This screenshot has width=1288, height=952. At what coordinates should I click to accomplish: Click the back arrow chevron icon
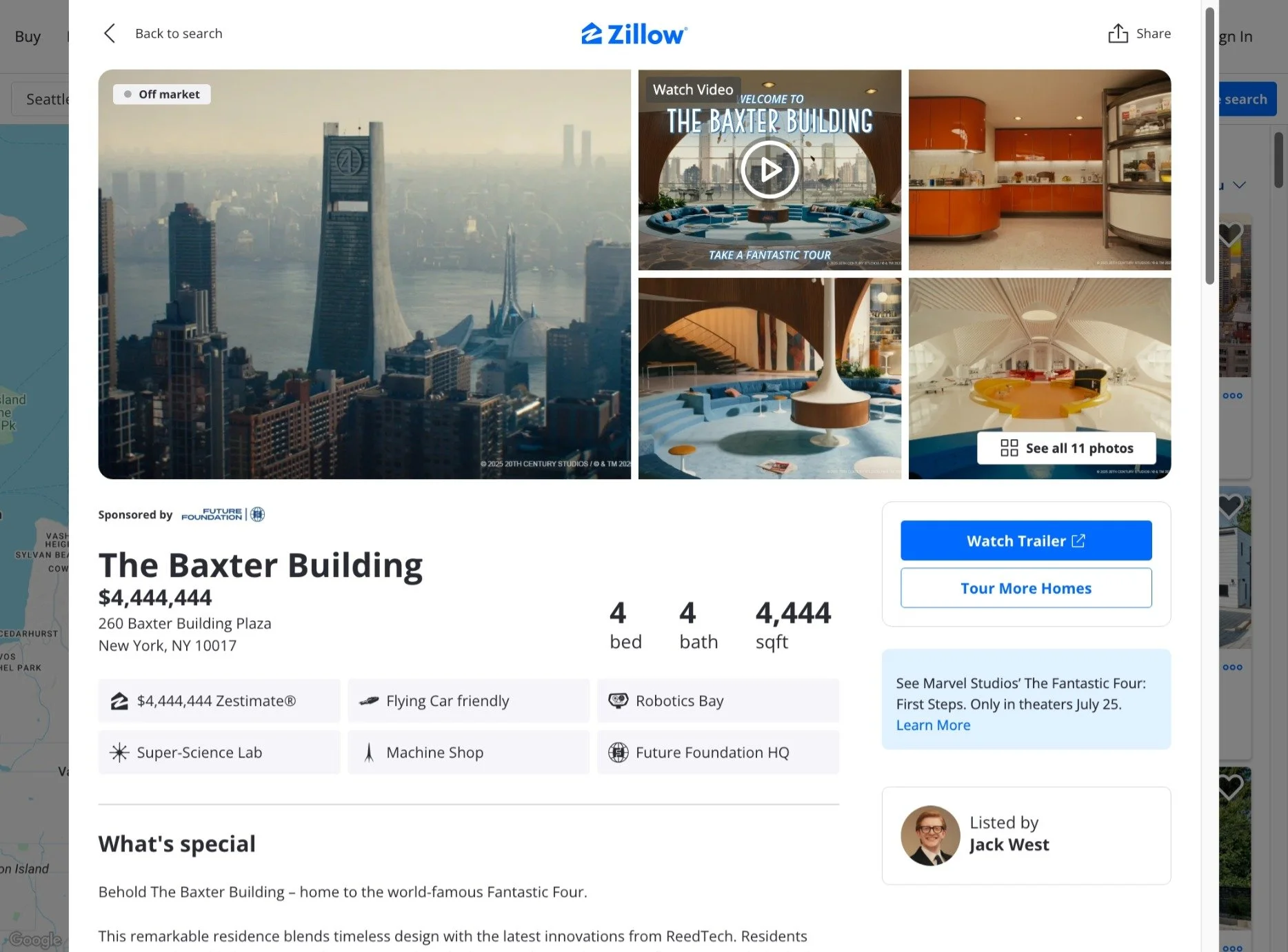(x=110, y=34)
